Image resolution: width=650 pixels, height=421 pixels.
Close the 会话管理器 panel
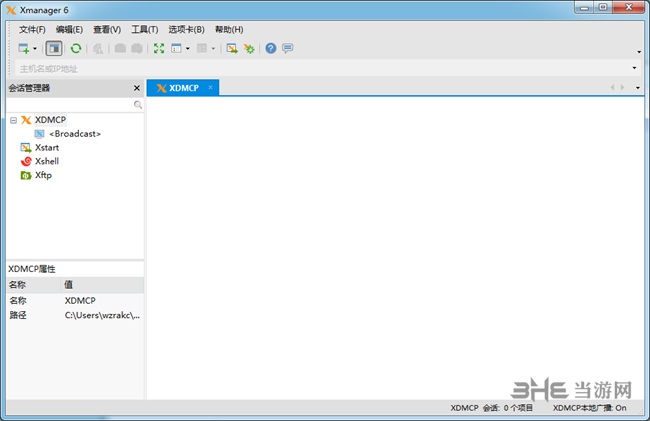pos(136,88)
